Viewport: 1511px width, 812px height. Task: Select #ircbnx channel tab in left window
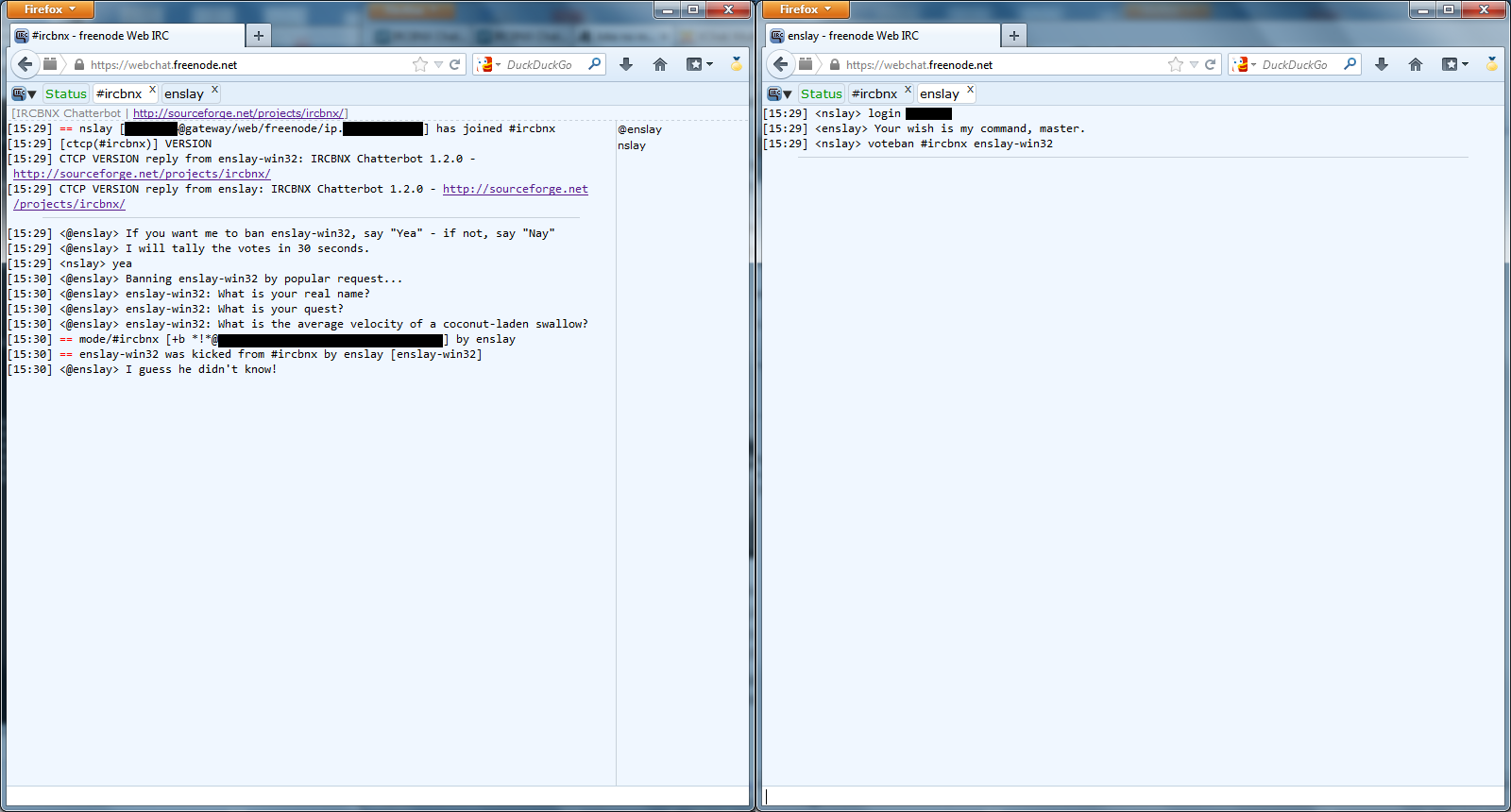point(119,93)
